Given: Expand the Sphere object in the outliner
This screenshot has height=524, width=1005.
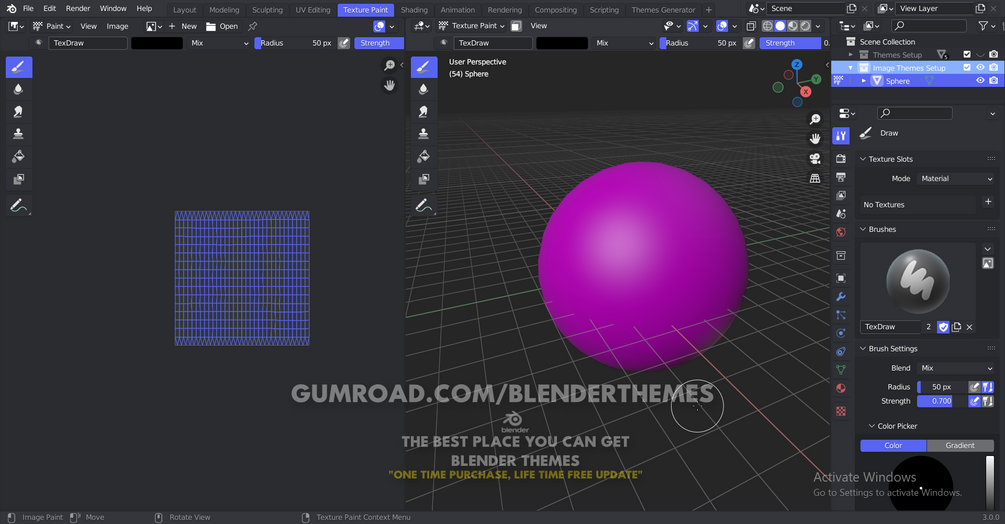Looking at the screenshot, I should 863,81.
